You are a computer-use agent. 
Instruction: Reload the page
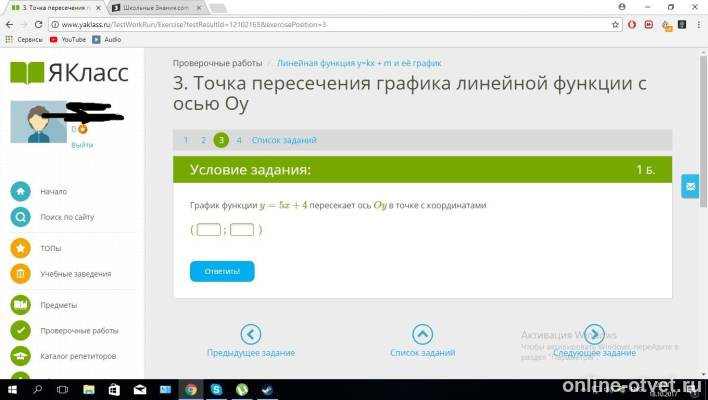[38, 24]
